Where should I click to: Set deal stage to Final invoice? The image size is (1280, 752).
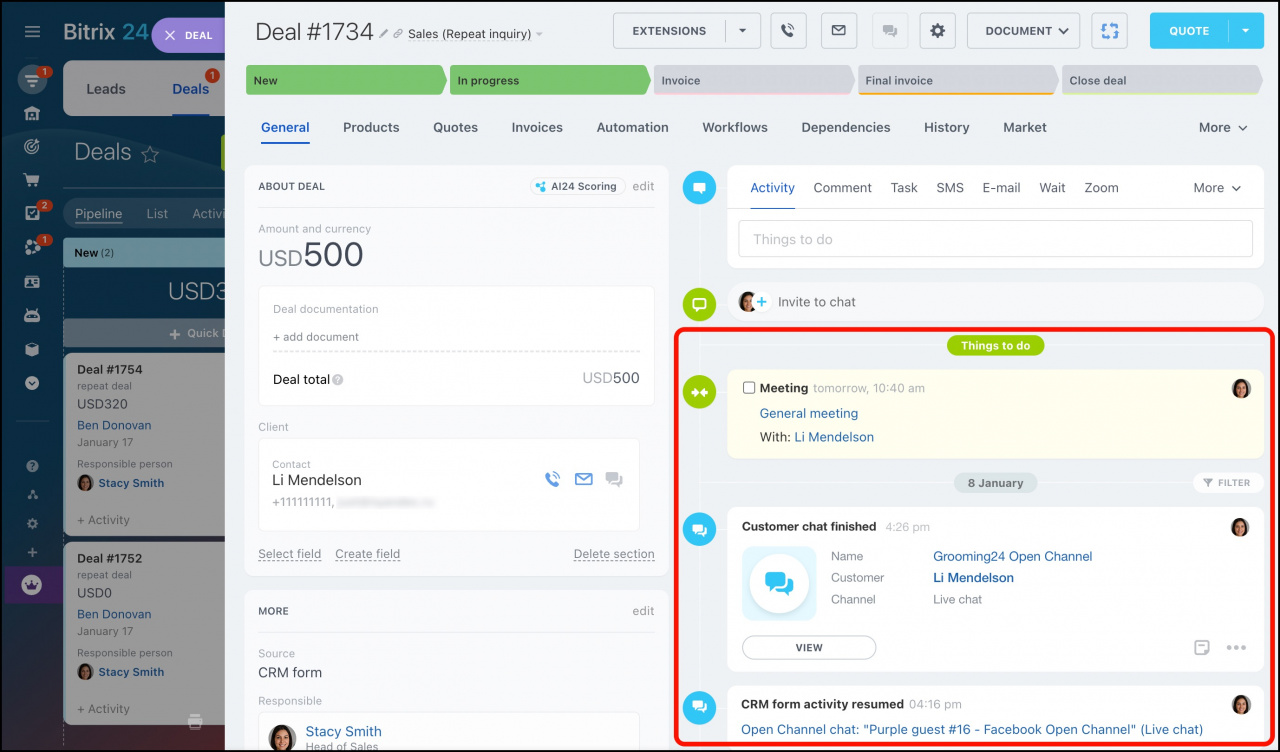click(957, 80)
